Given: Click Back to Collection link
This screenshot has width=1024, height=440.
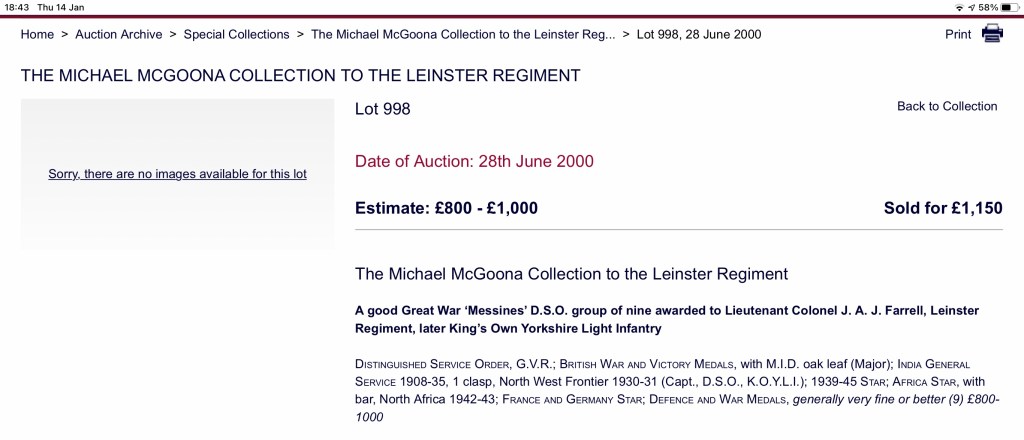Looking at the screenshot, I should pyautogui.click(x=947, y=106).
